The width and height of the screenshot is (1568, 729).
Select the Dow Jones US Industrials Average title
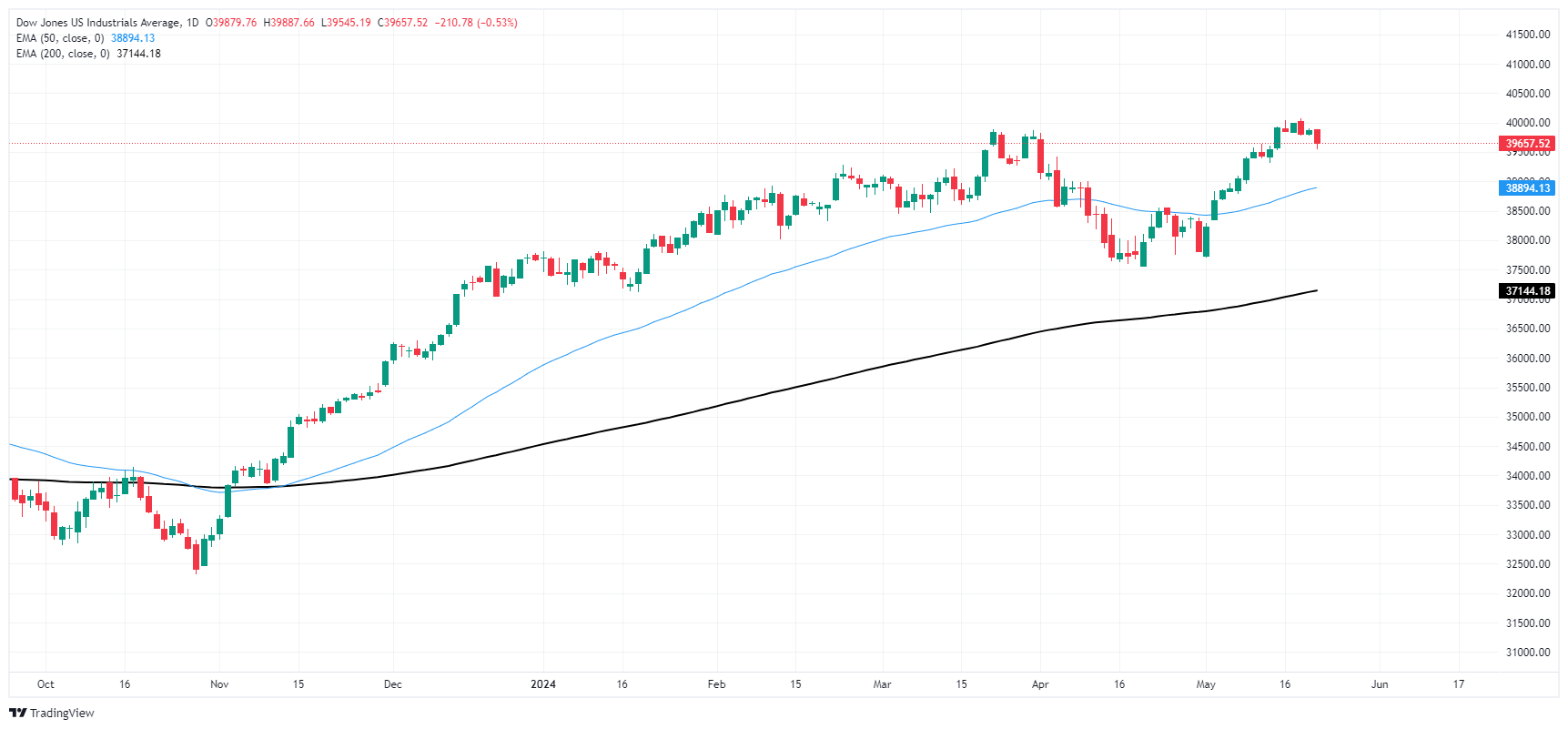tap(98, 23)
